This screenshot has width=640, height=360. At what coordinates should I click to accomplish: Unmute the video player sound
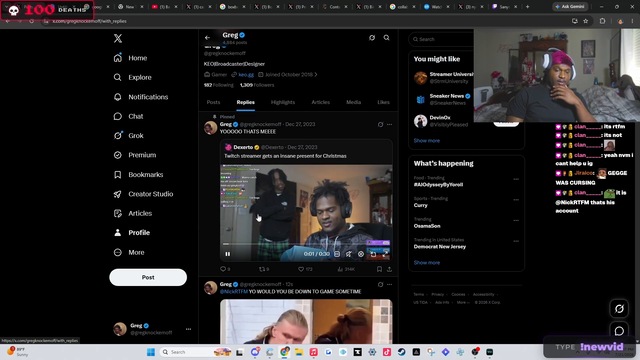349,254
